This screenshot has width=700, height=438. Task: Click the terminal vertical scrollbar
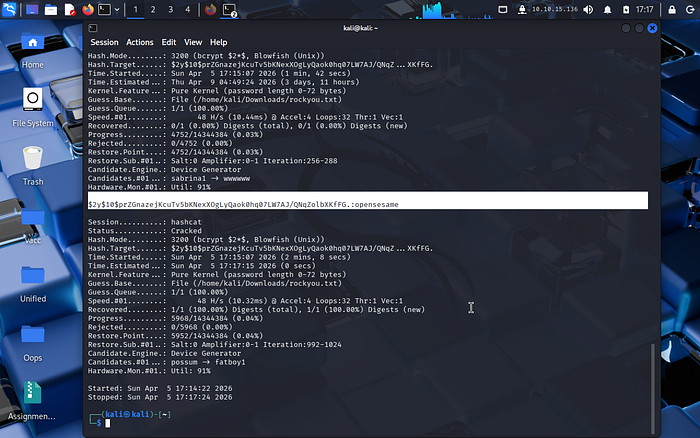point(653,388)
